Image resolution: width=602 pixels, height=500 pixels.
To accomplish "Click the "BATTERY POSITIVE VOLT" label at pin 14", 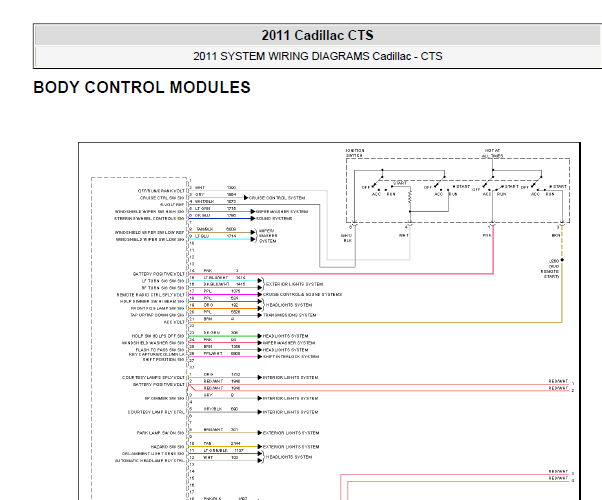I will click(159, 274).
